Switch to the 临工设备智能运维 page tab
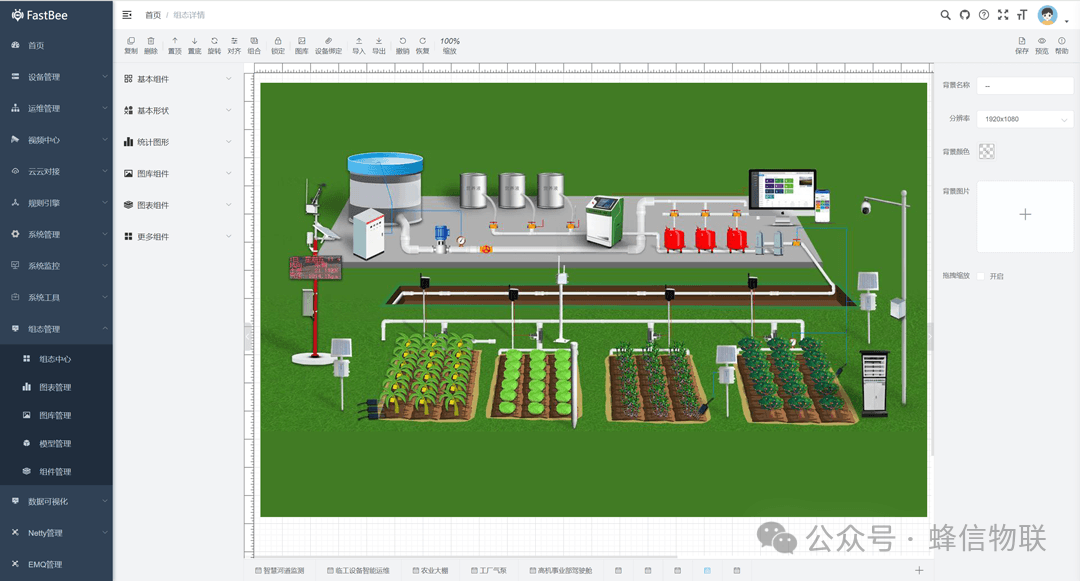The image size is (1080, 581). pyautogui.click(x=358, y=571)
